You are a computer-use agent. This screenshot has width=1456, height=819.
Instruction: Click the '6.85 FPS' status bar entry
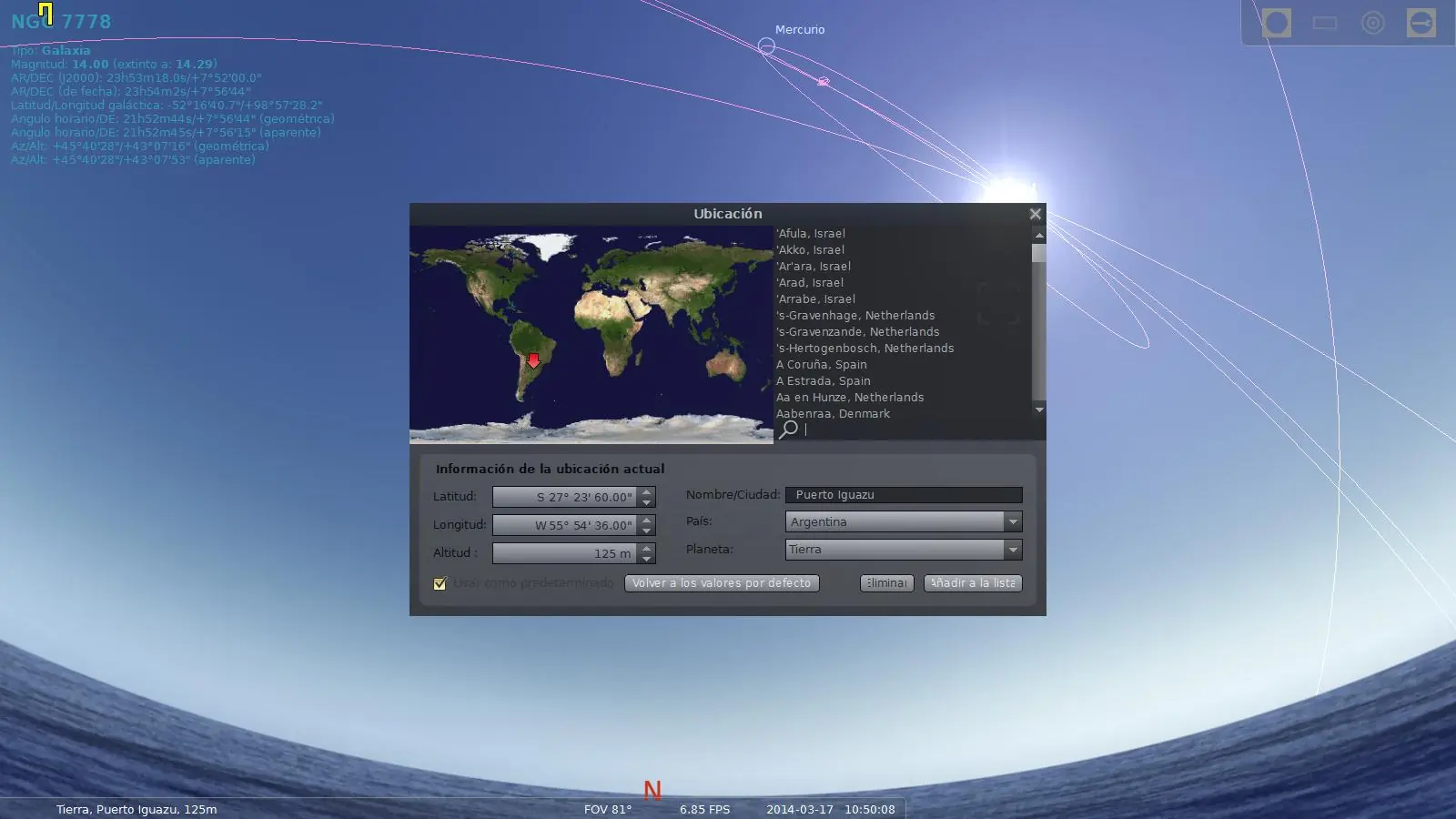click(704, 809)
